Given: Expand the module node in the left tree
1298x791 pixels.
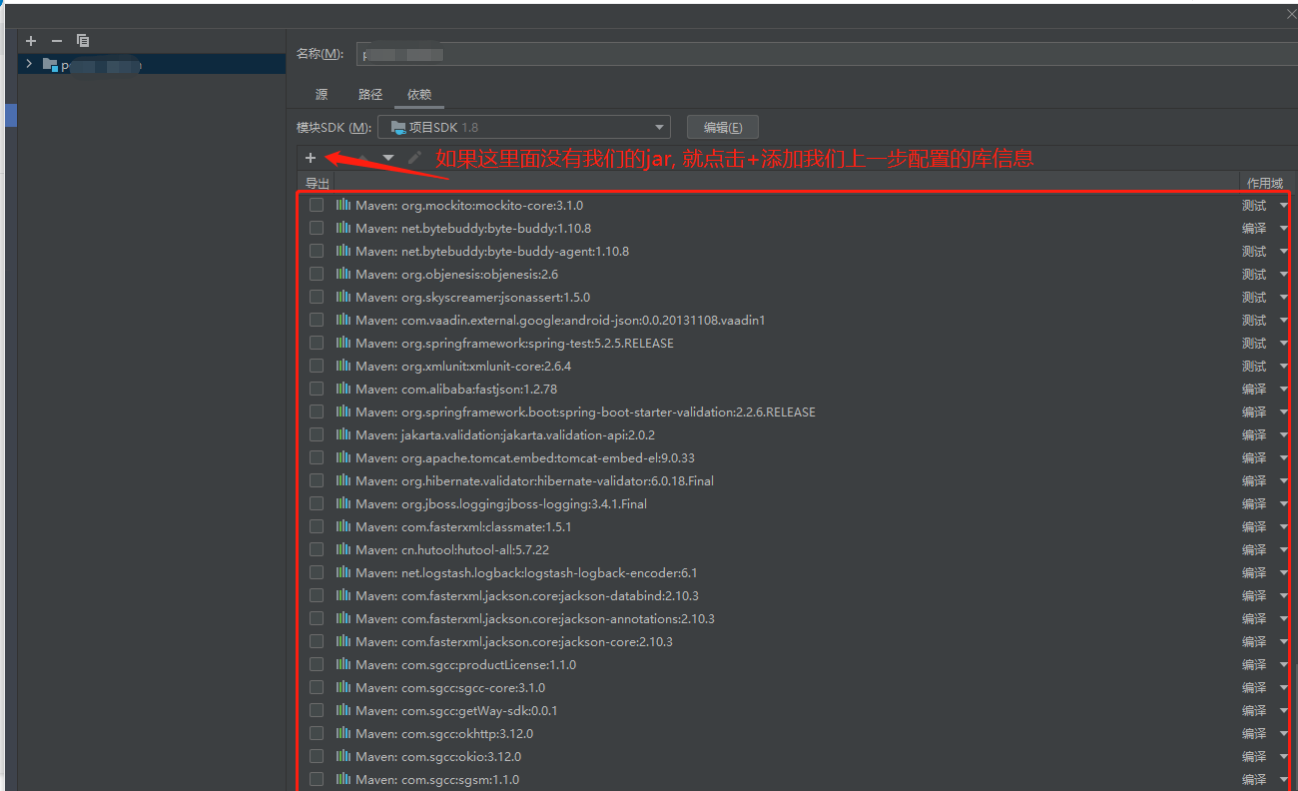Looking at the screenshot, I should tap(29, 65).
